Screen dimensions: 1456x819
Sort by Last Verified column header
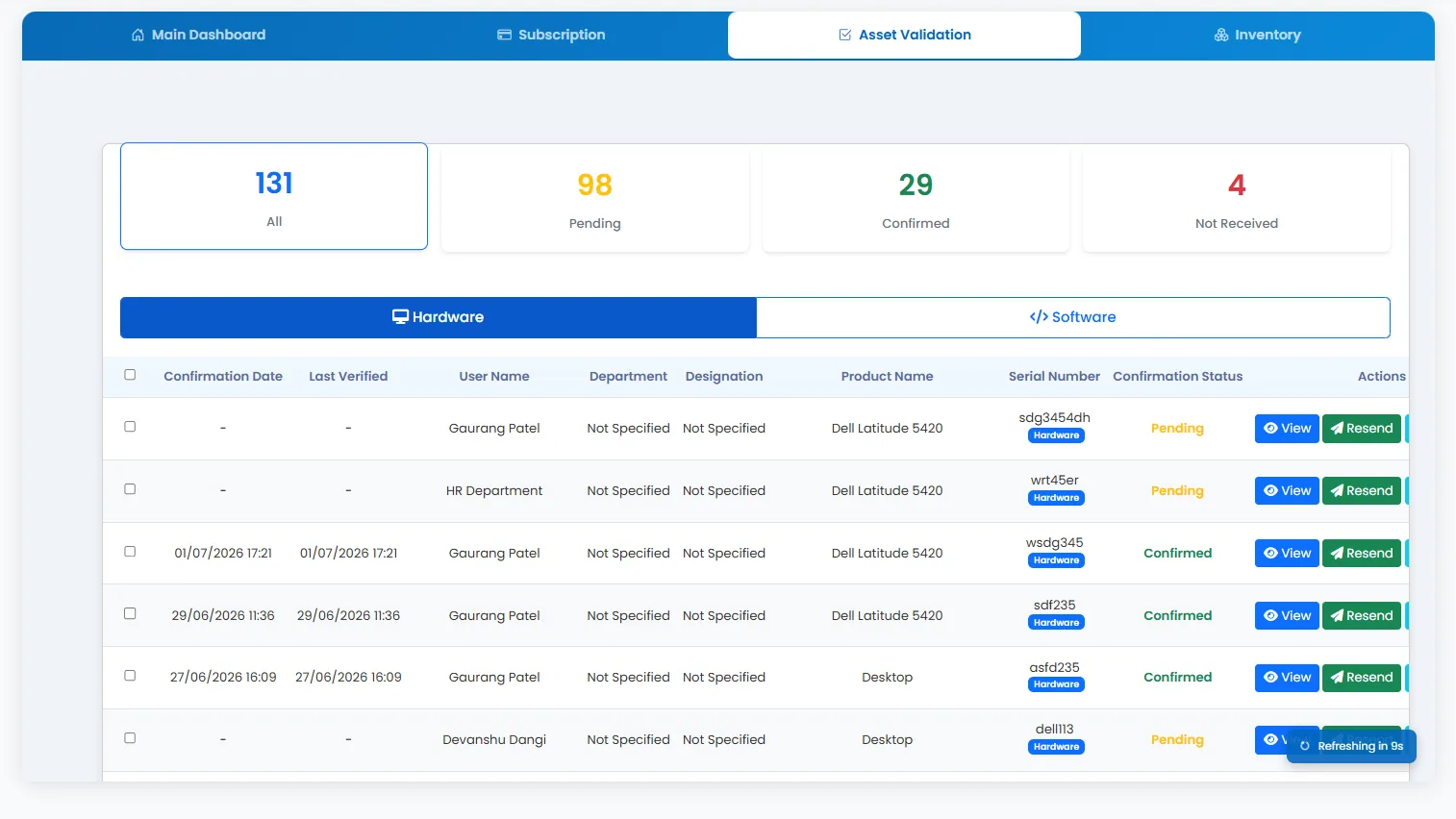(x=348, y=377)
